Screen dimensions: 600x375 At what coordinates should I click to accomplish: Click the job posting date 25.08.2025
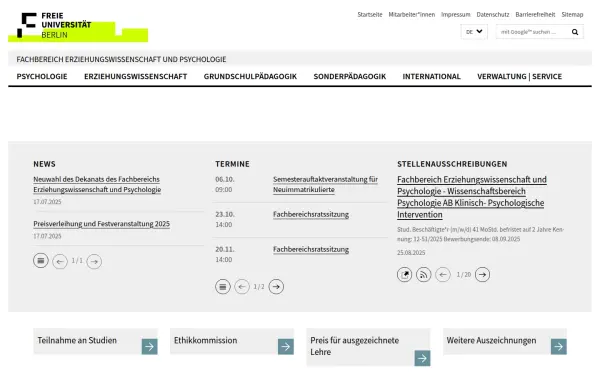pos(411,253)
